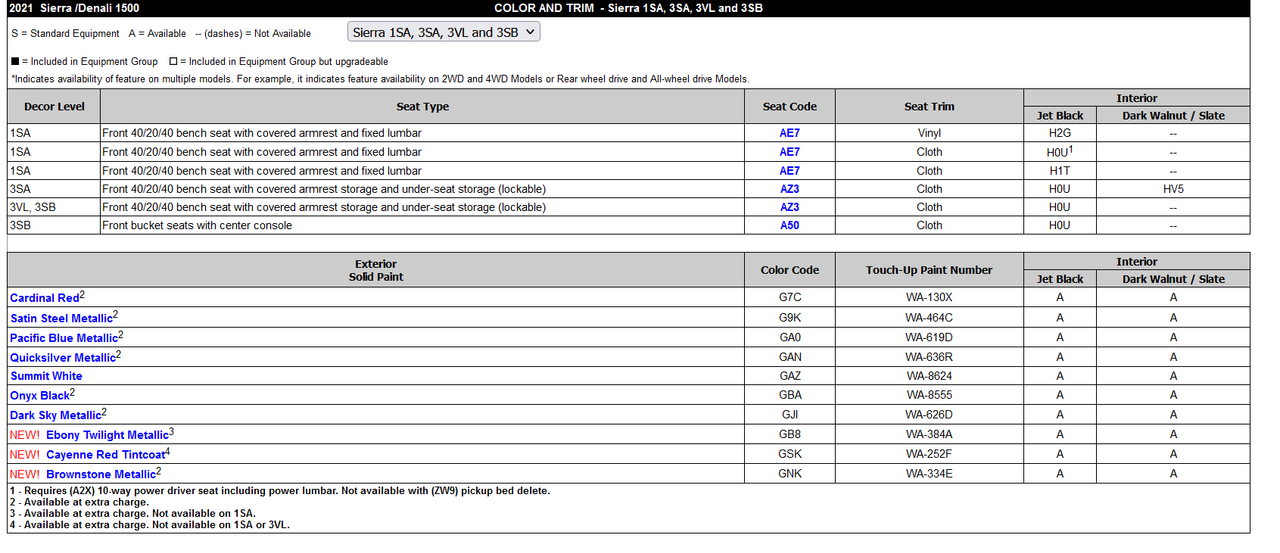Click footnote 4 about 1SA or 3VL
Image resolution: width=1280 pixels, height=553 pixels.
coord(150,525)
